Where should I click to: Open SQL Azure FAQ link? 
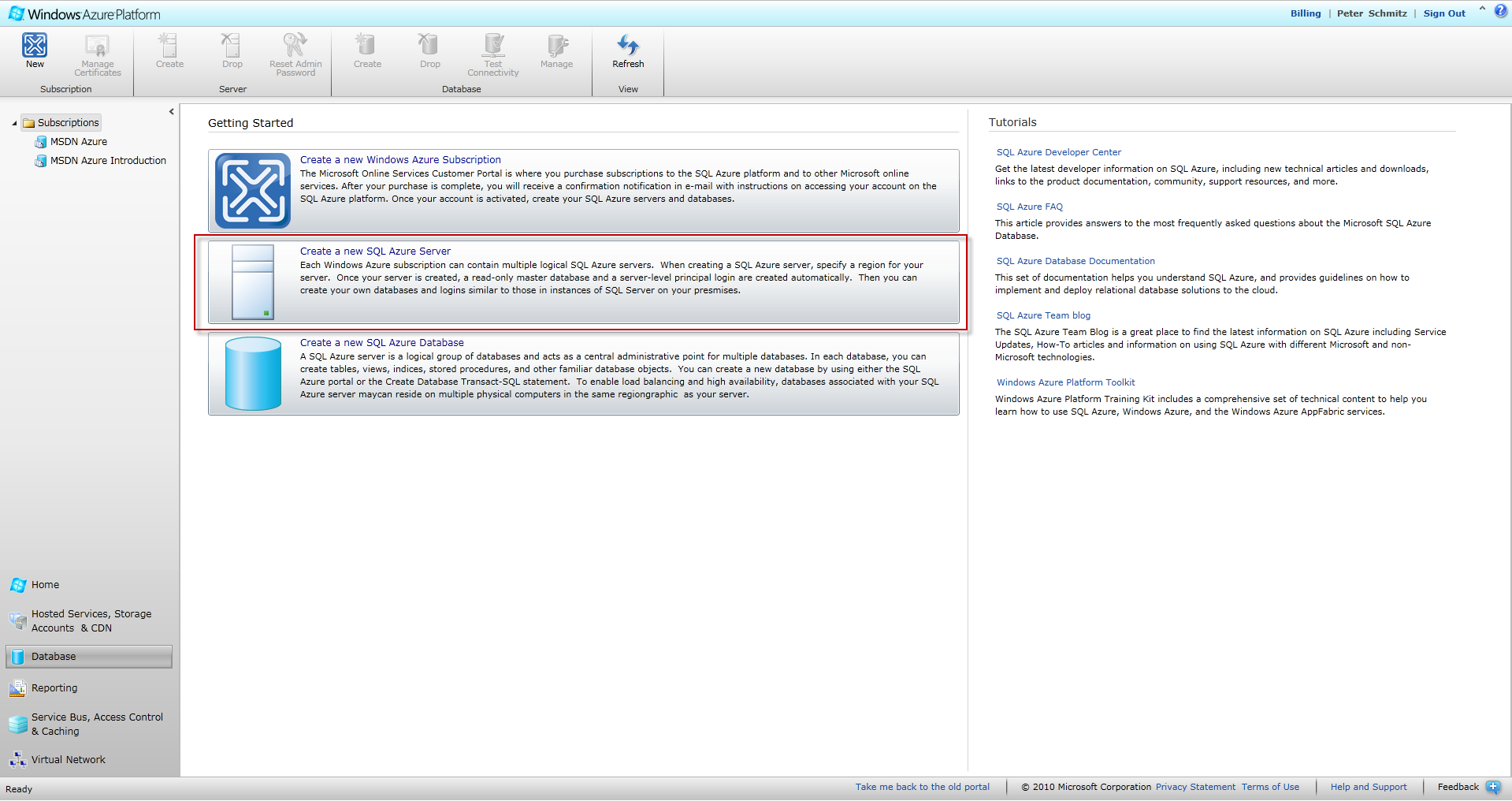tap(1029, 207)
